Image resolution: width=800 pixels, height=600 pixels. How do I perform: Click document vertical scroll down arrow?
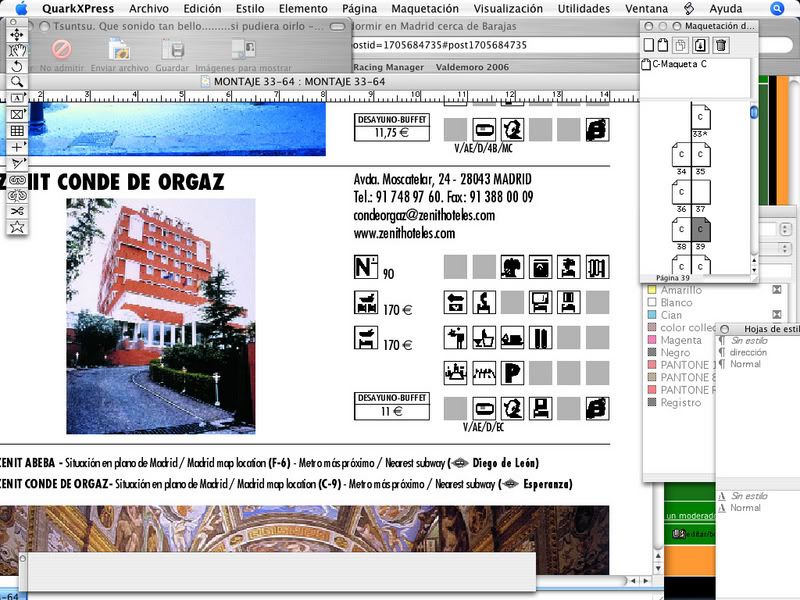coord(658,568)
